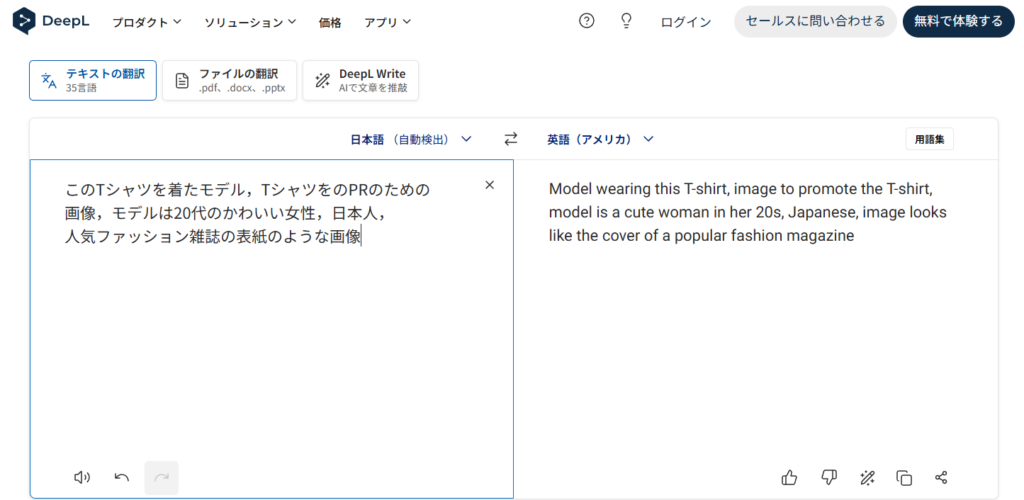The height and width of the screenshot is (500, 1024).
Task: Clear source text with X button
Action: point(489,185)
